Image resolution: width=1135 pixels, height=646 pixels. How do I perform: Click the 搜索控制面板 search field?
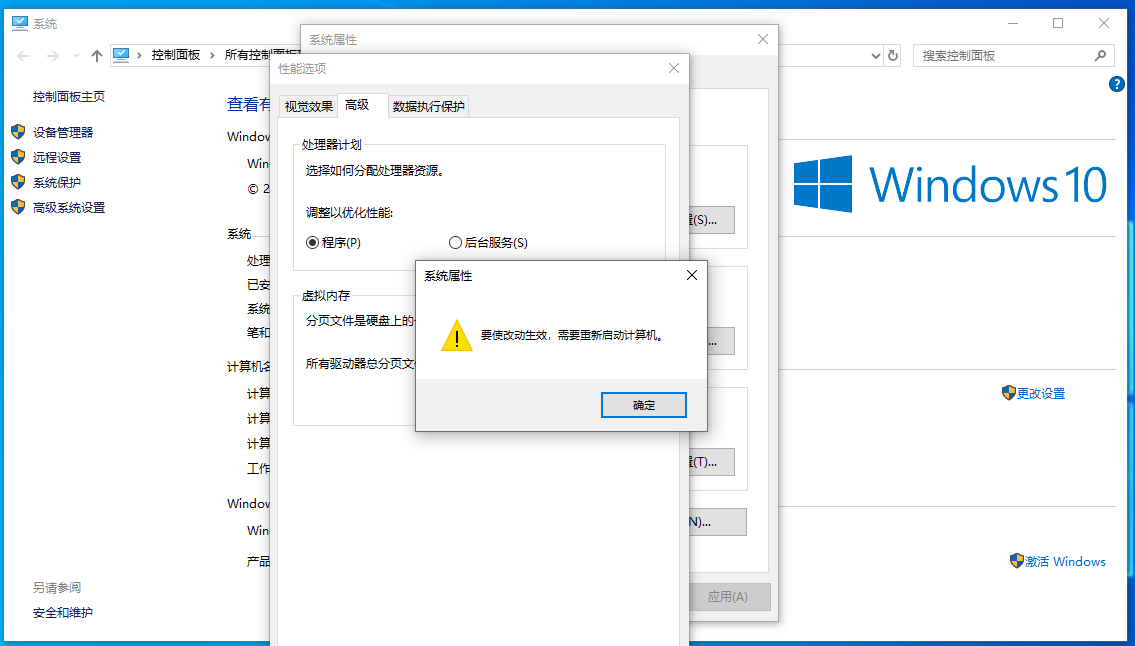(x=1013, y=56)
